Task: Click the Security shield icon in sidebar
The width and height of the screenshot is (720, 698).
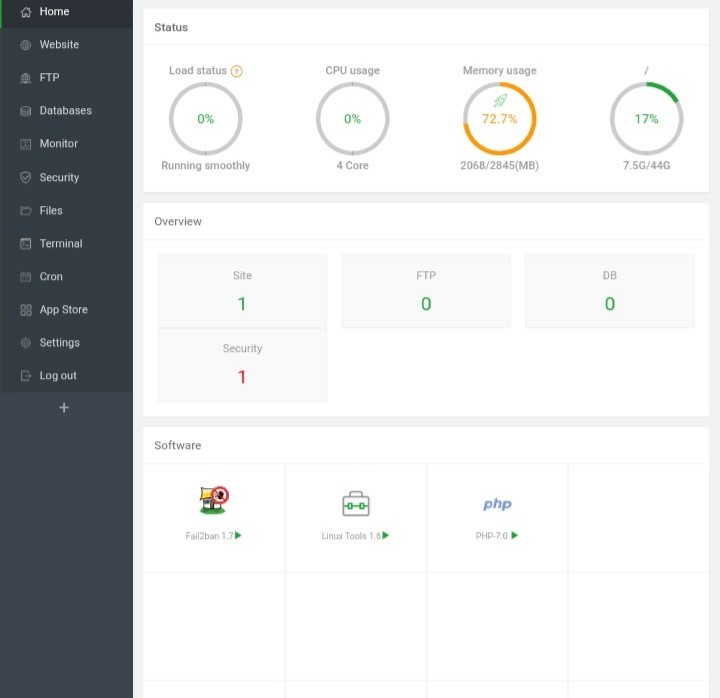Action: click(x=26, y=178)
